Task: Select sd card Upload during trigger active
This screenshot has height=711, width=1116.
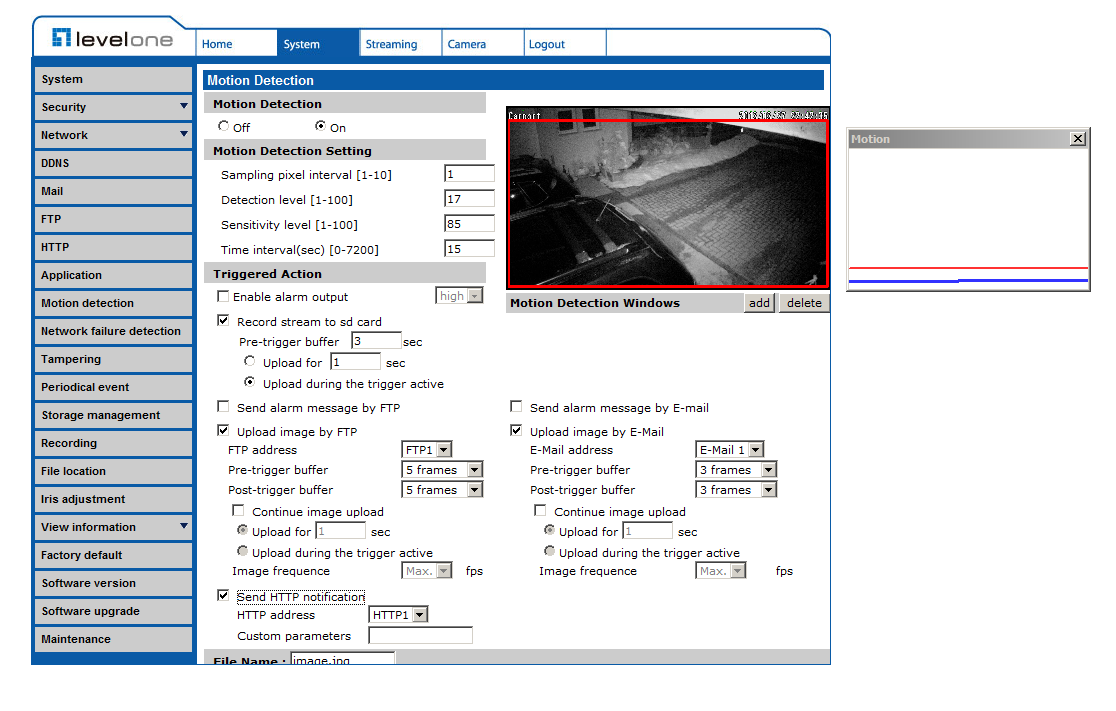Action: (x=249, y=382)
